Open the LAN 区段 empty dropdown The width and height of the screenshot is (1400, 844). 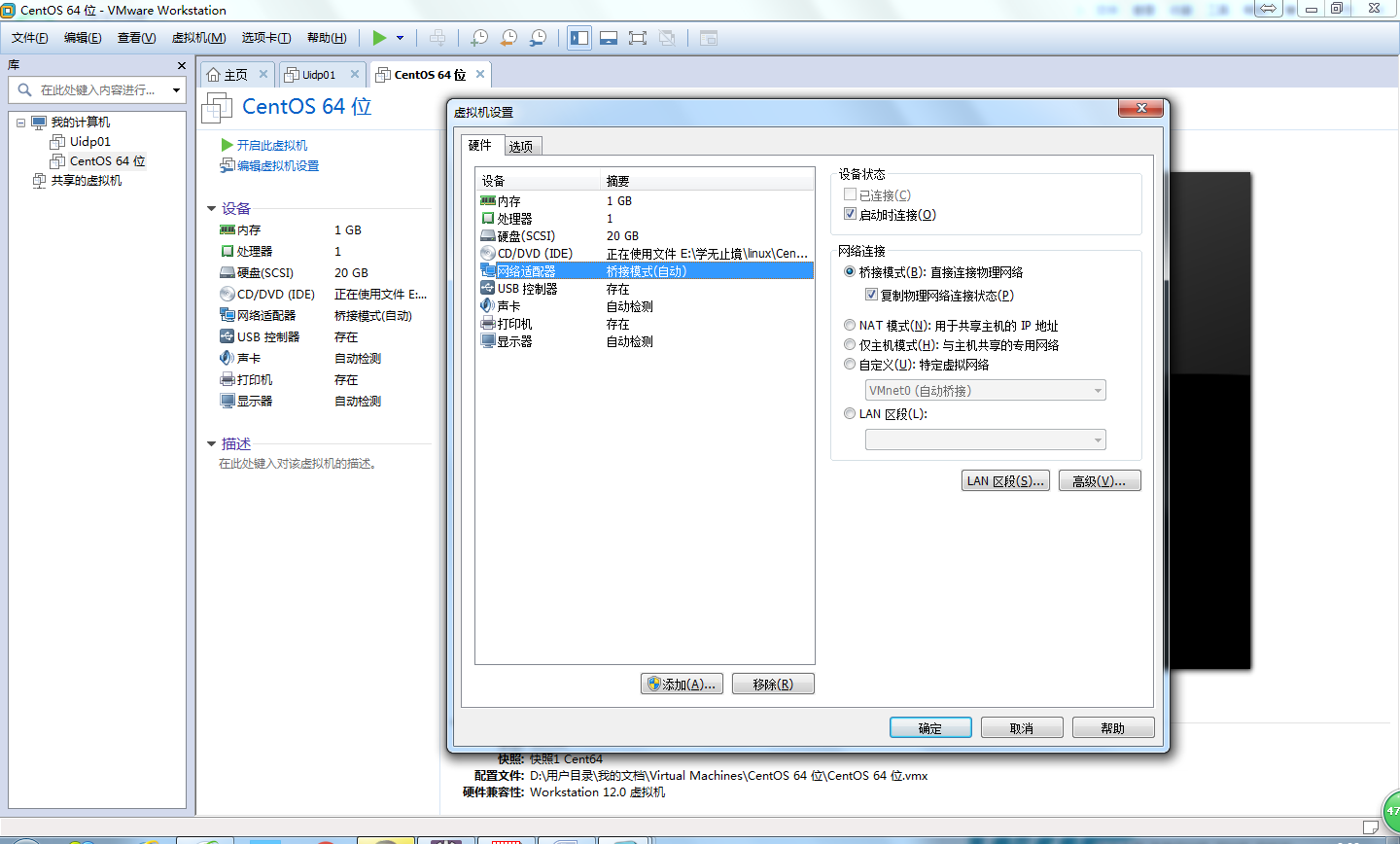(x=985, y=440)
